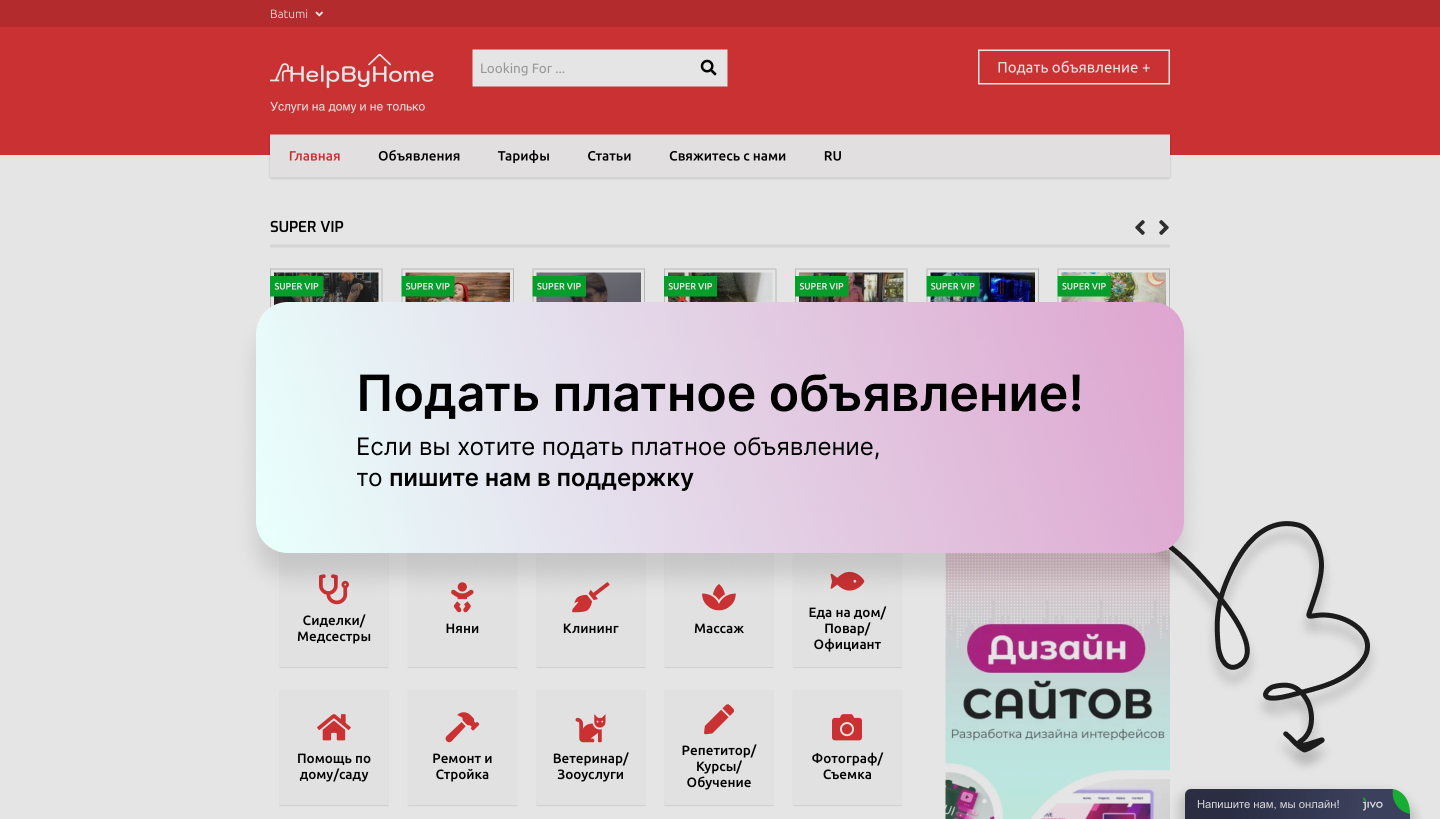Click the Напишите нам, мы онлайн chat bar
This screenshot has height=819, width=1440.
1266,803
